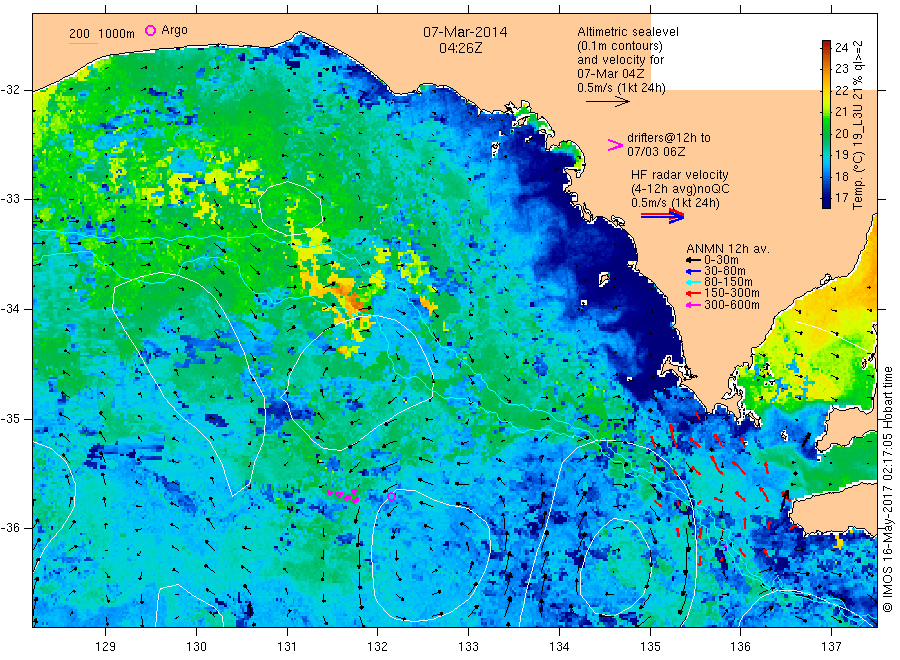This screenshot has width=900, height=660.
Task: Click the blue 30-80m ANMN arrow
Action: [x=693, y=271]
